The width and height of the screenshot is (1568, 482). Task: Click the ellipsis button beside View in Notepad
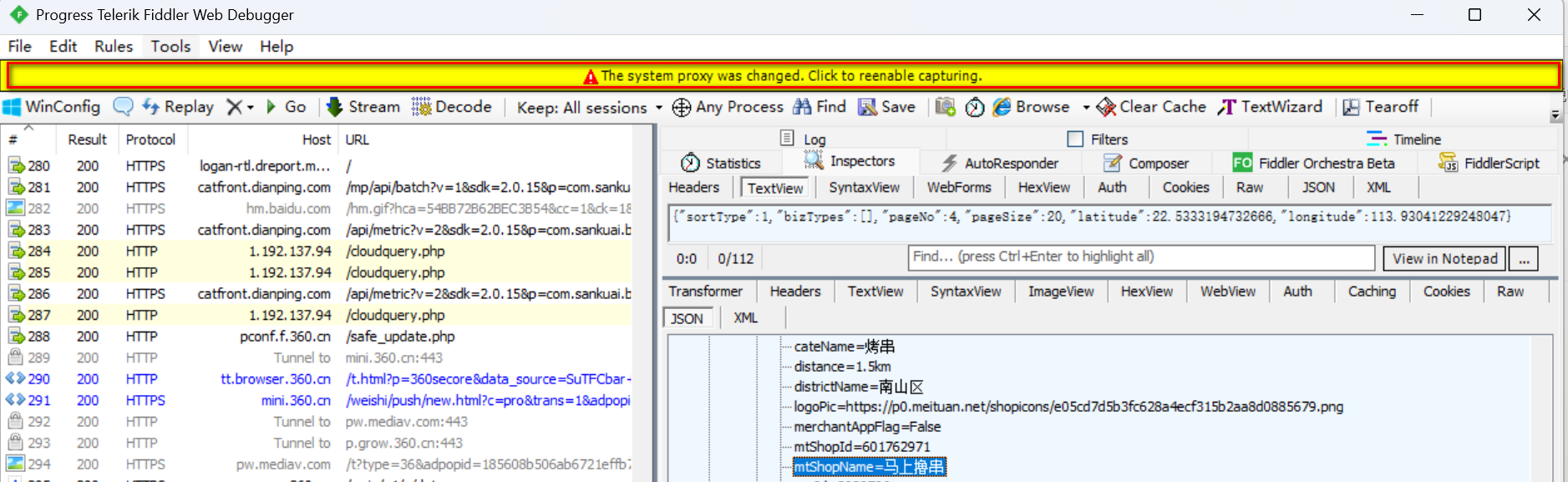click(1524, 259)
